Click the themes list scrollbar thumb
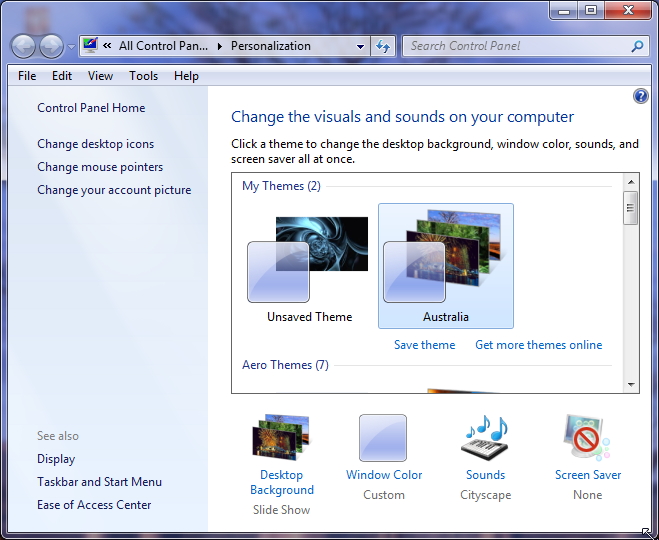This screenshot has height=540, width=659. click(630, 208)
